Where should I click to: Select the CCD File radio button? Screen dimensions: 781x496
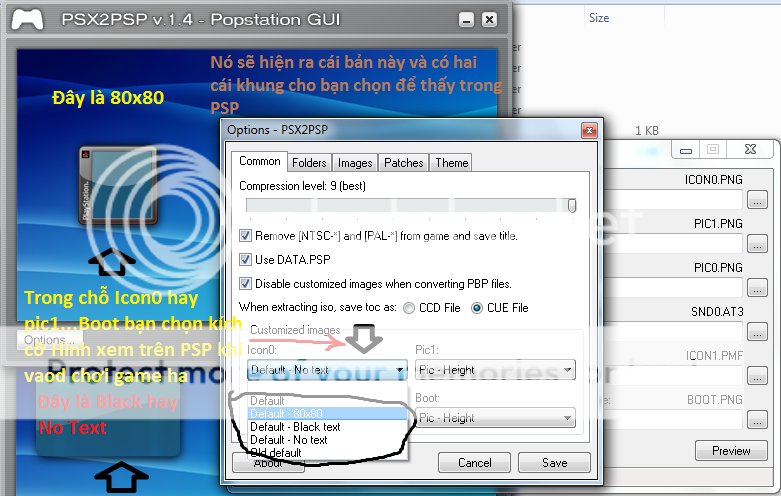pyautogui.click(x=409, y=308)
